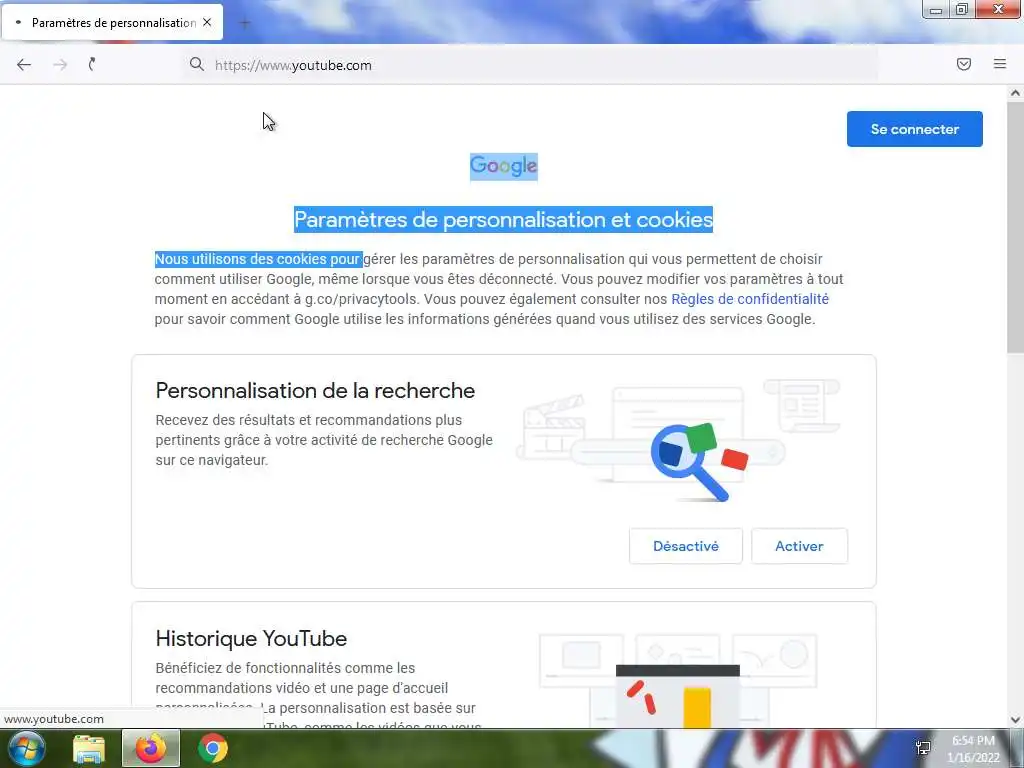The width and height of the screenshot is (1024, 768).
Task: Restore down the Firefox window
Action: (962, 9)
